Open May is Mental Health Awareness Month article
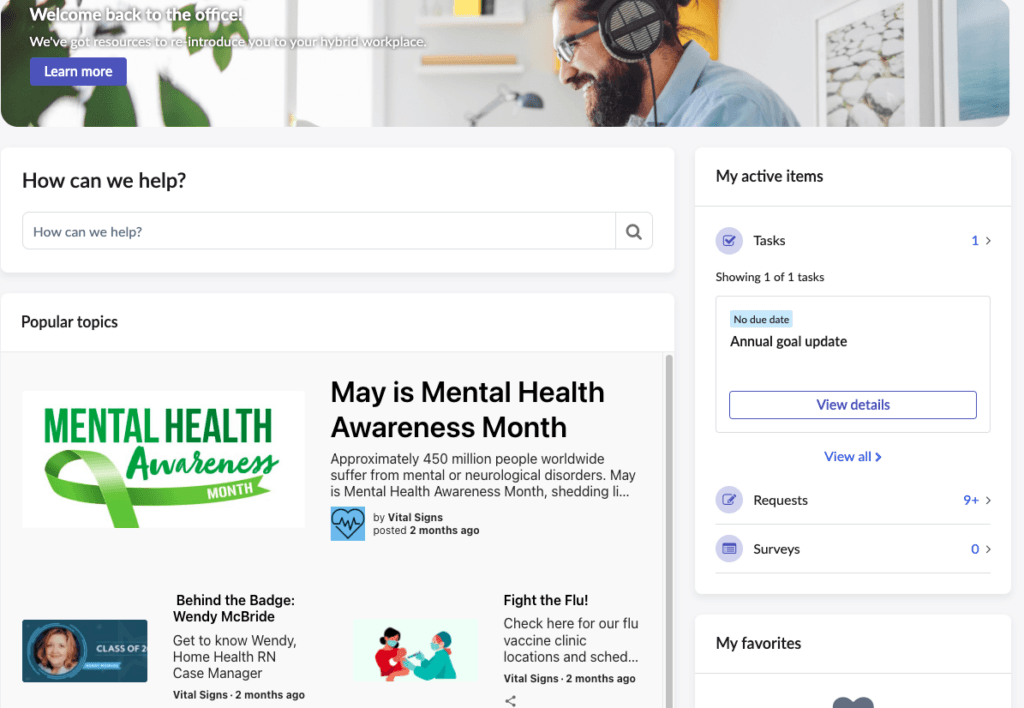 point(468,410)
